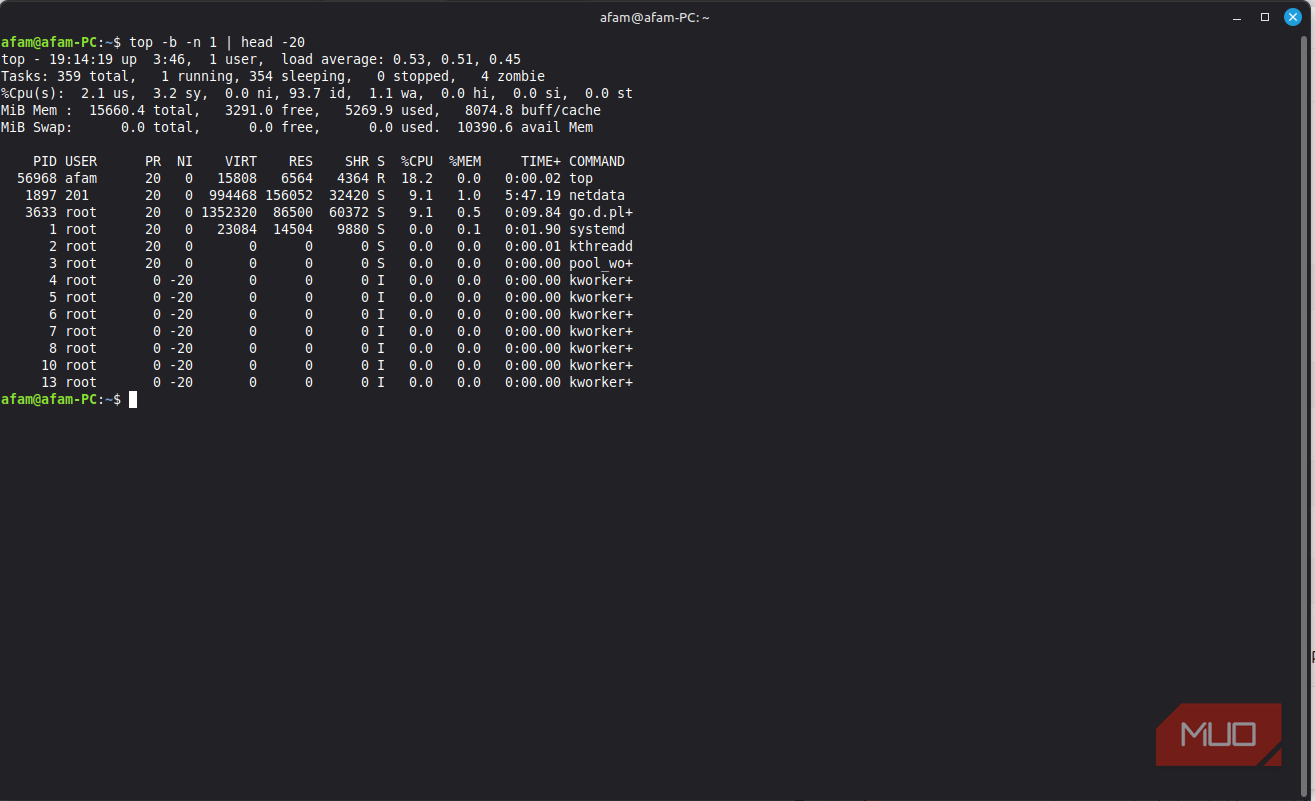Click the cursor at the final prompt
This screenshot has height=801, width=1315.
(133, 399)
